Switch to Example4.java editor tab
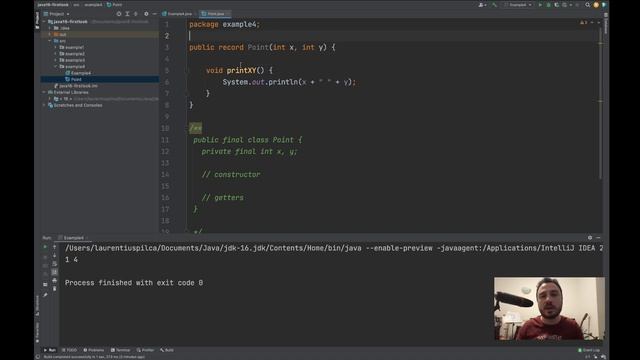 (177, 14)
